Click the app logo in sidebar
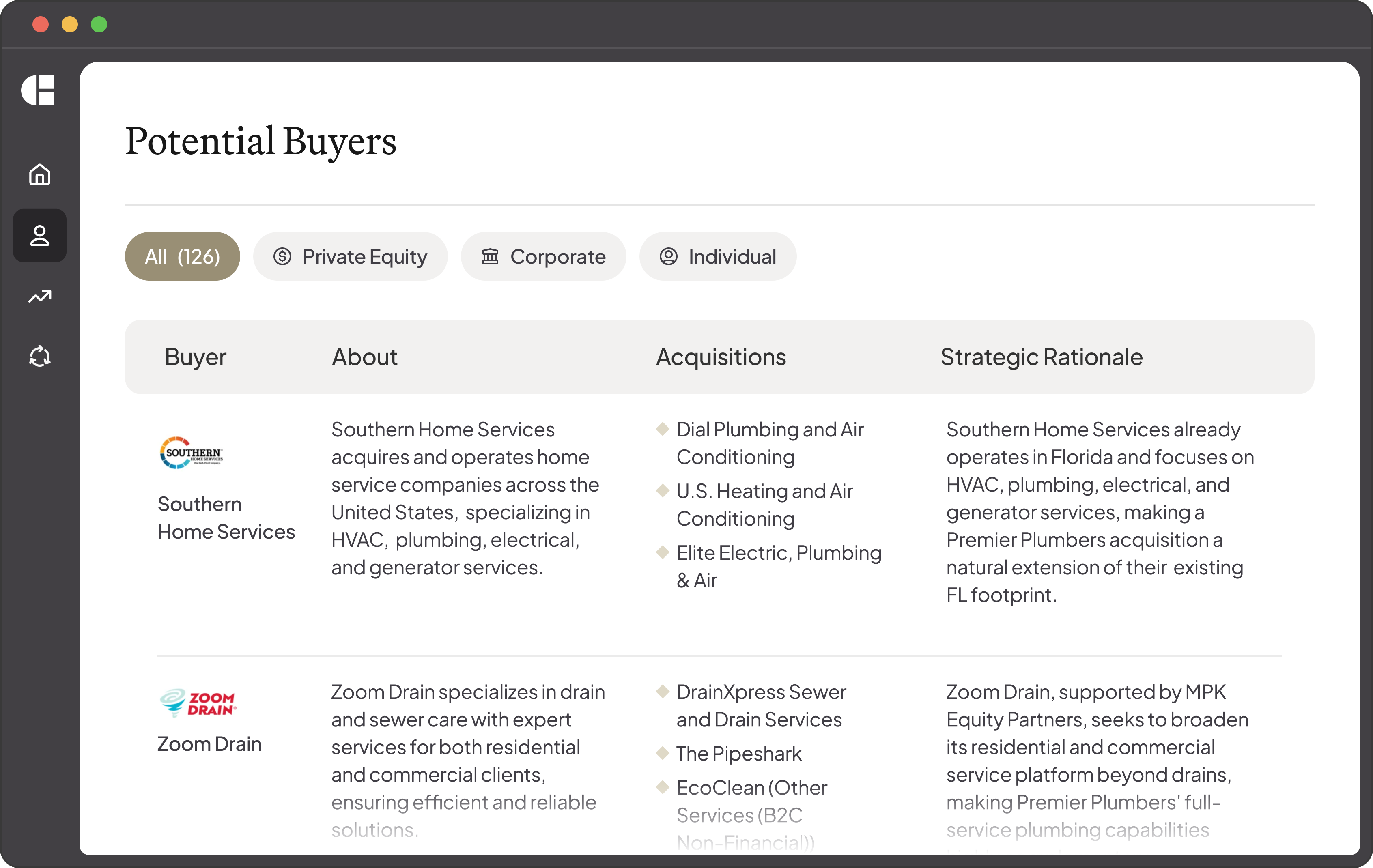The image size is (1373, 868). (x=38, y=90)
